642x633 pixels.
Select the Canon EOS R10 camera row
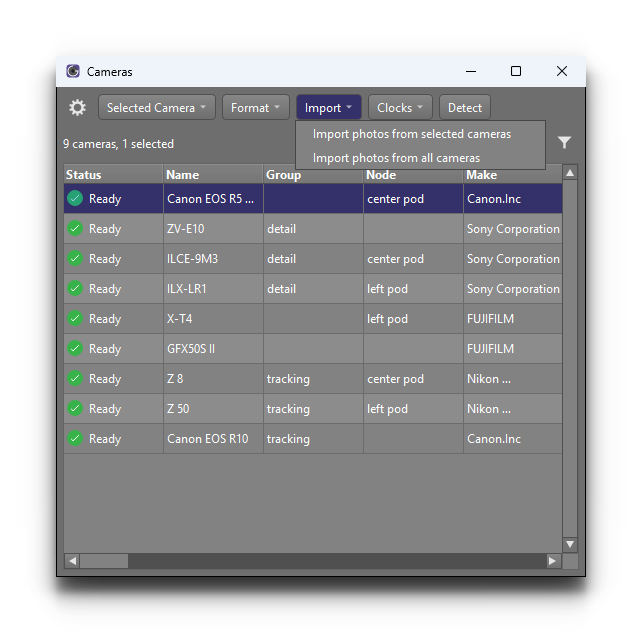click(x=313, y=439)
